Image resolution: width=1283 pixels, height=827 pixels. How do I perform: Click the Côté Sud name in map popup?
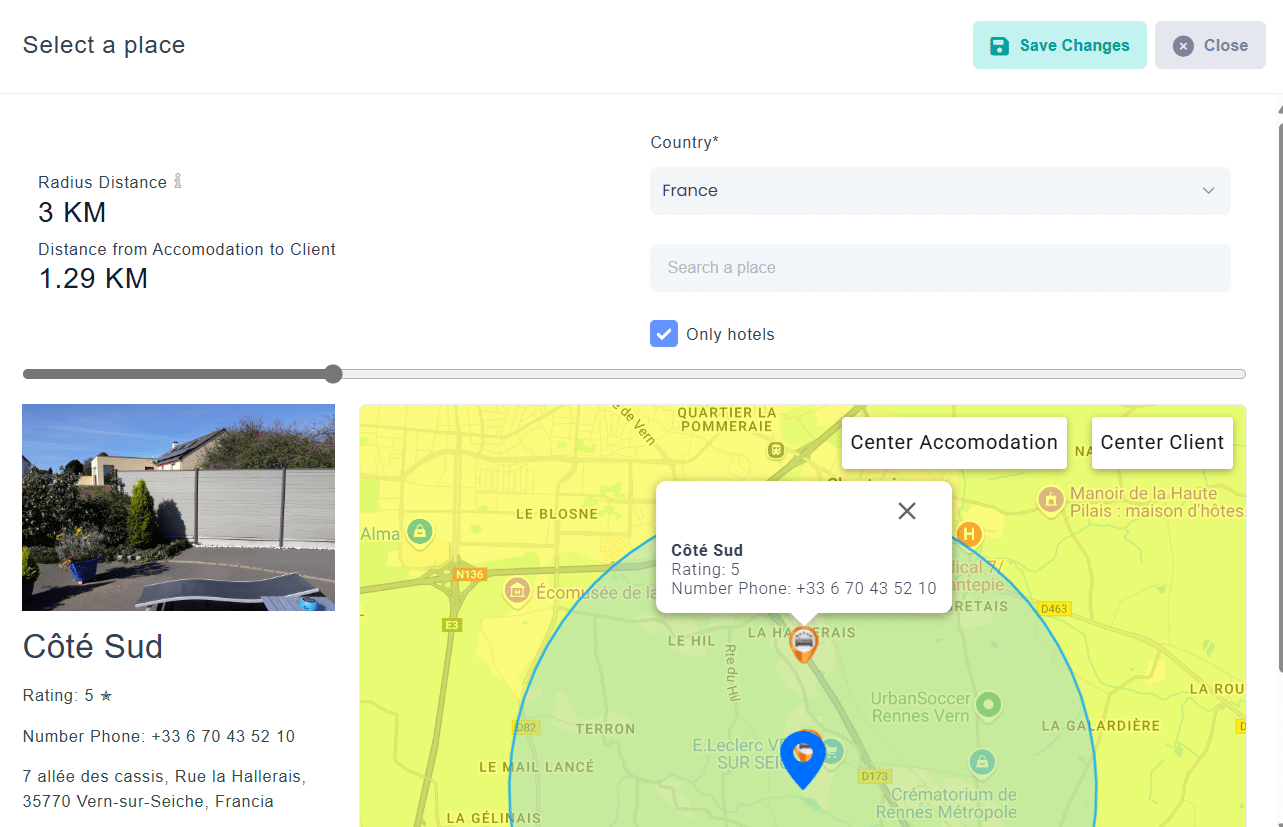coord(707,550)
